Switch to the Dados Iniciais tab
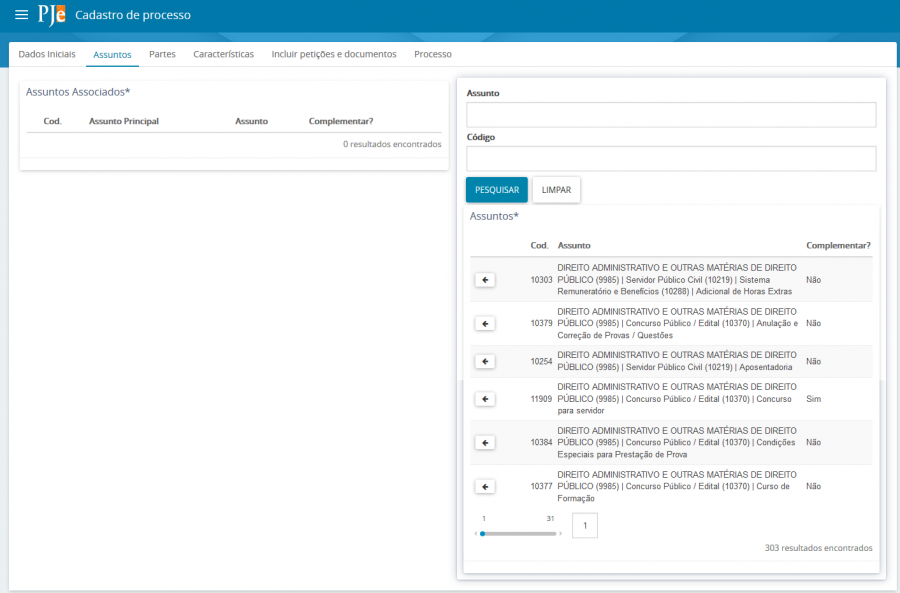 pyautogui.click(x=47, y=54)
